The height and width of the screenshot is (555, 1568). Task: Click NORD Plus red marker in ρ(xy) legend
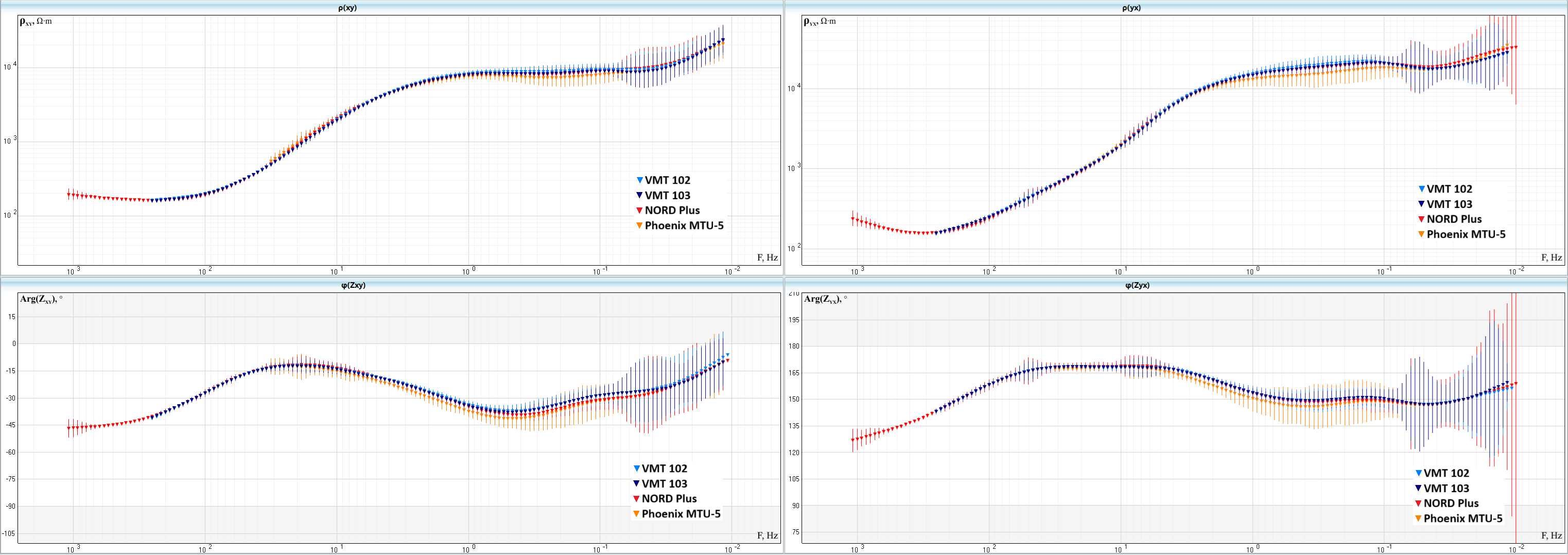pyautogui.click(x=639, y=211)
